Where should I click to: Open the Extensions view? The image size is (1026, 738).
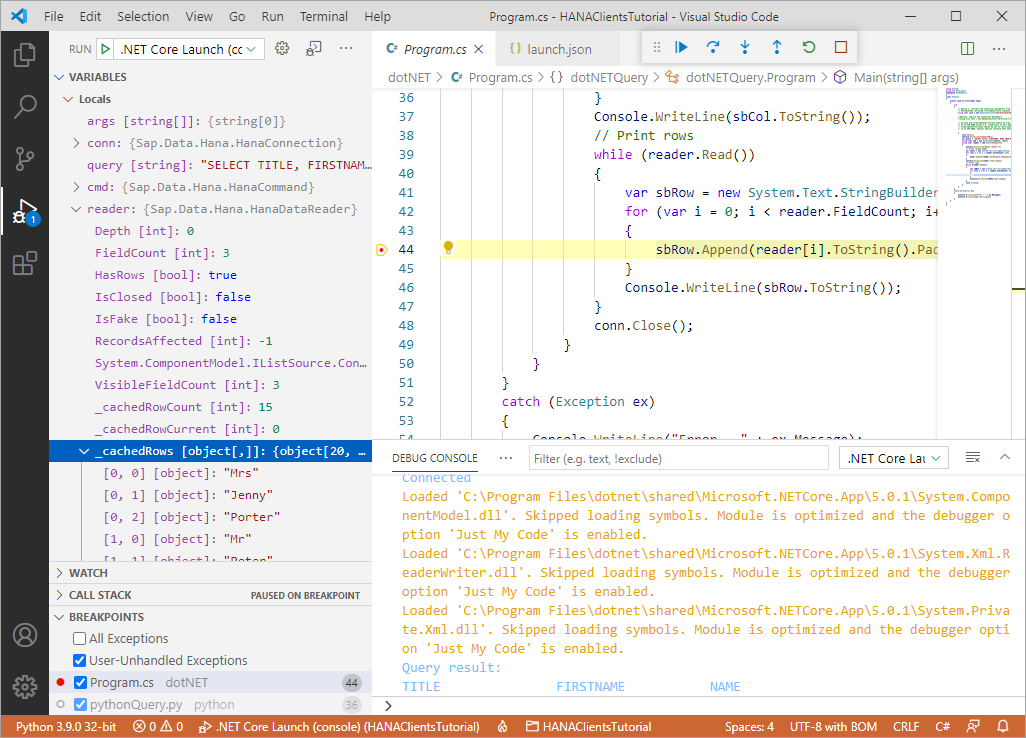point(25,264)
